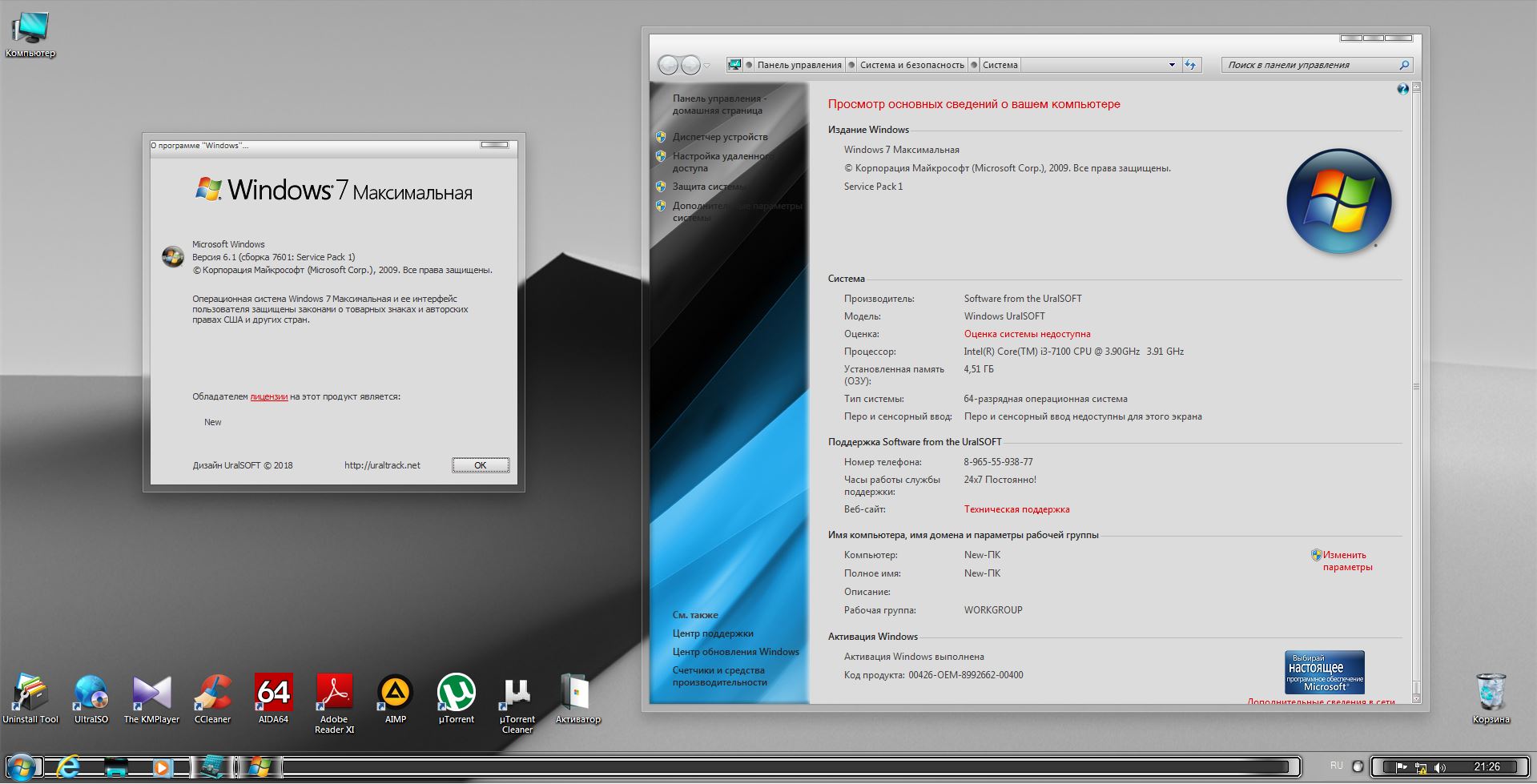Click the WORKGROUP value text
Viewport: 1537px width, 784px height.
coord(993,610)
